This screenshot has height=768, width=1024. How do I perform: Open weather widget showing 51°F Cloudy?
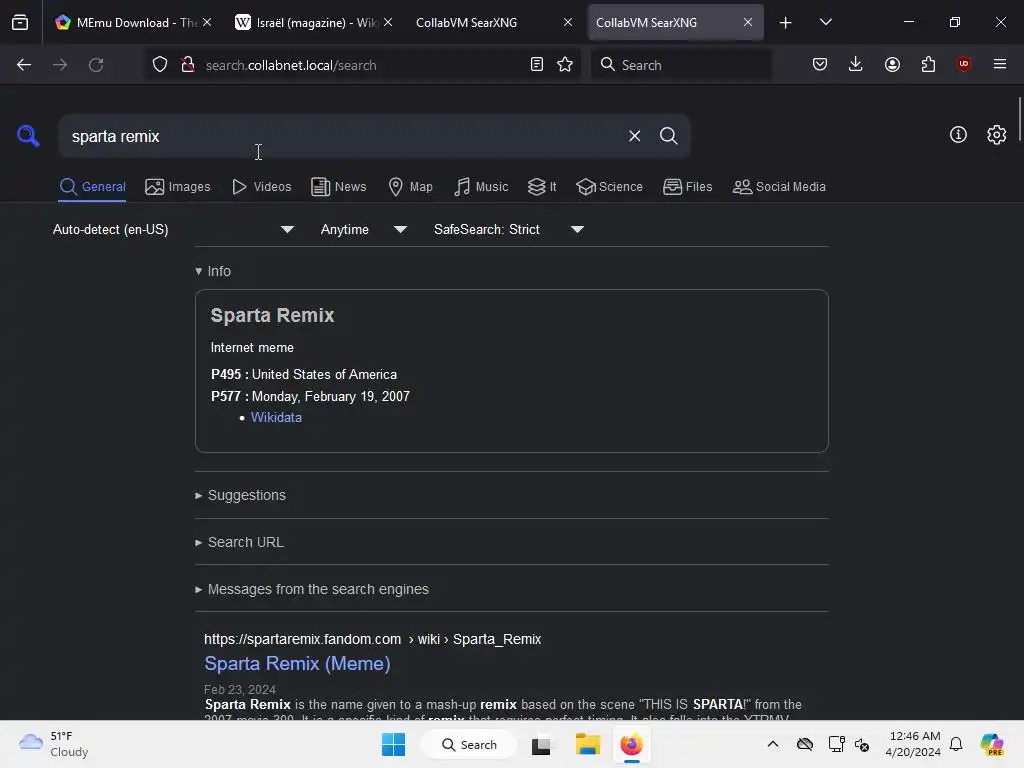point(54,744)
